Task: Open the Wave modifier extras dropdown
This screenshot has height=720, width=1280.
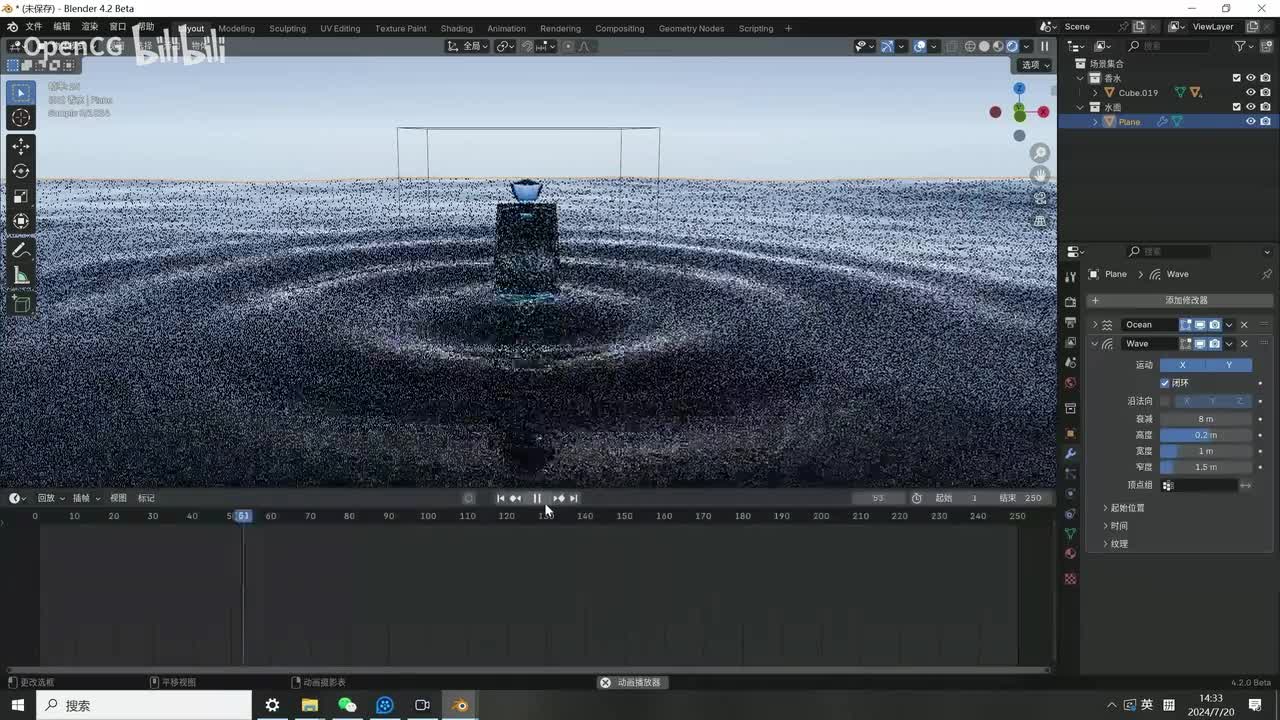Action: point(1229,344)
